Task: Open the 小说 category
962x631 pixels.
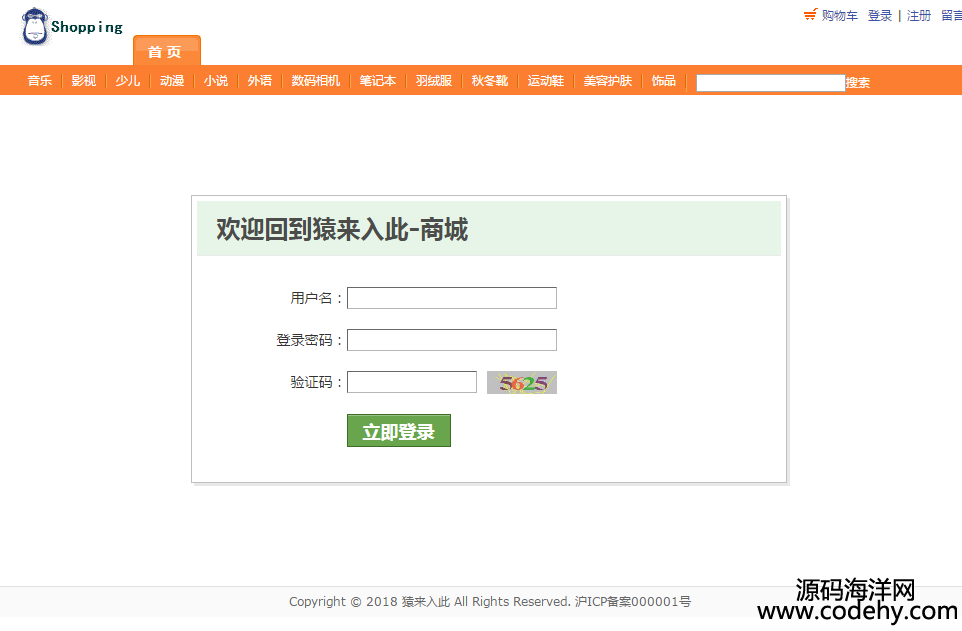Action: pyautogui.click(x=216, y=81)
